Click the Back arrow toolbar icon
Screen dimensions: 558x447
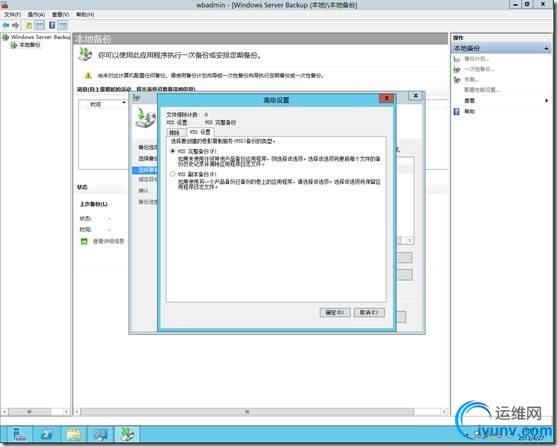click(5, 25)
